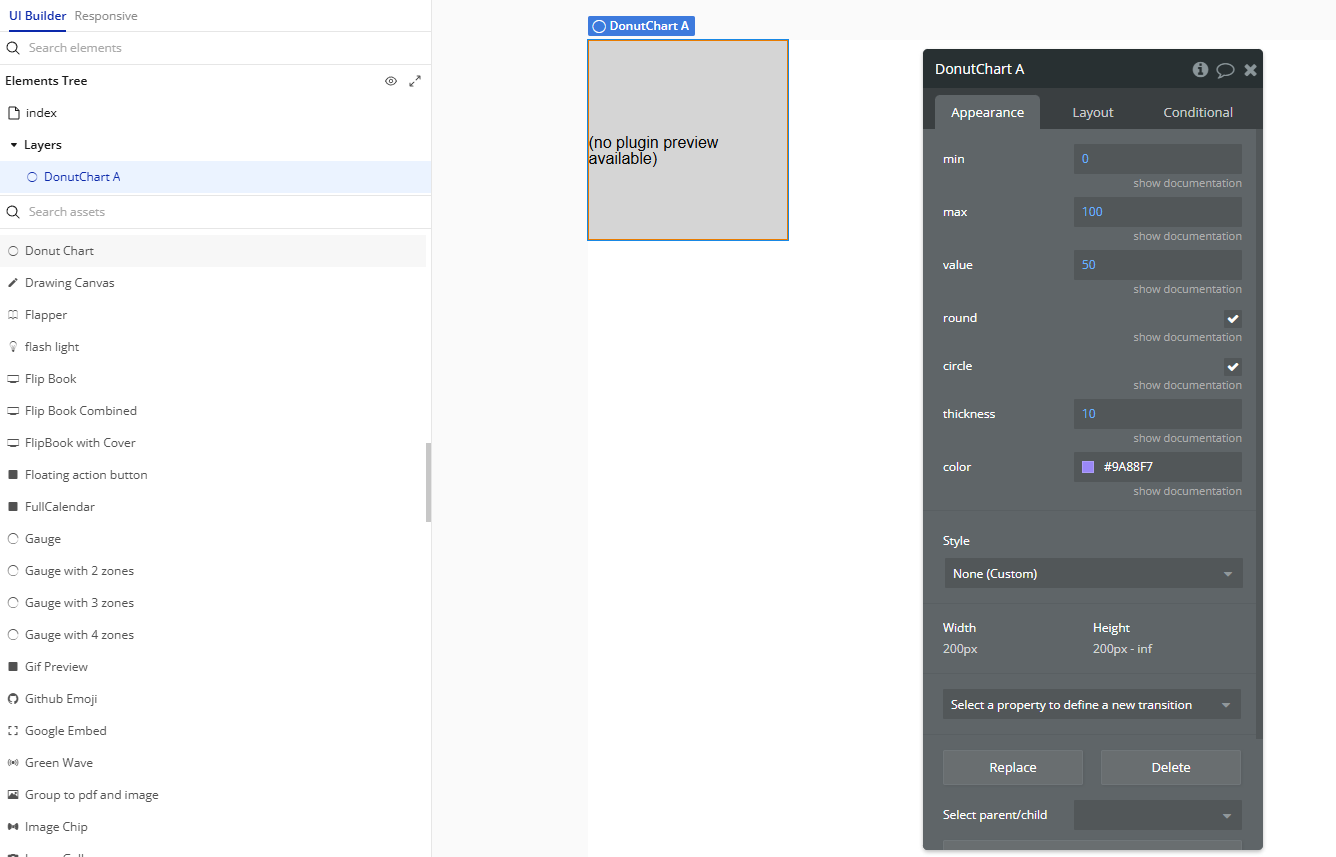Click the property panel vertical scrollbar
1336x857 pixels.
1259,434
